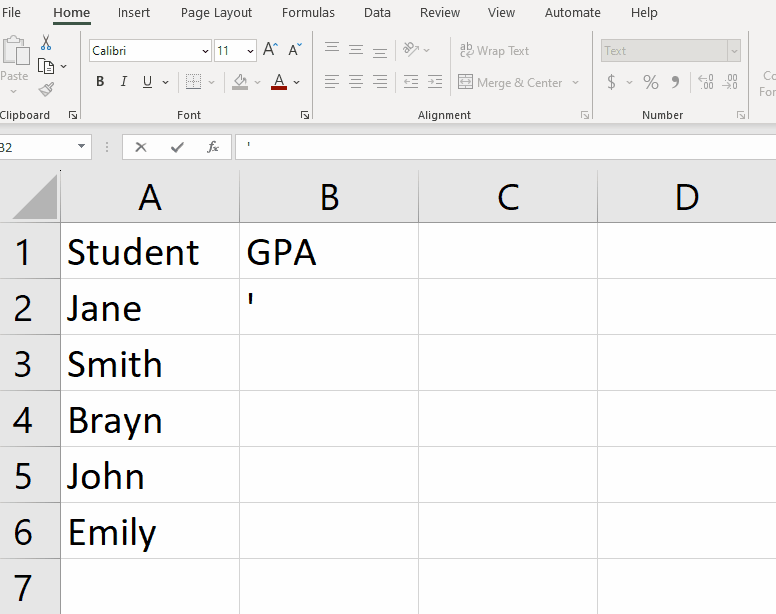Expand the font color options arrow
776x614 pixels.
pos(296,82)
